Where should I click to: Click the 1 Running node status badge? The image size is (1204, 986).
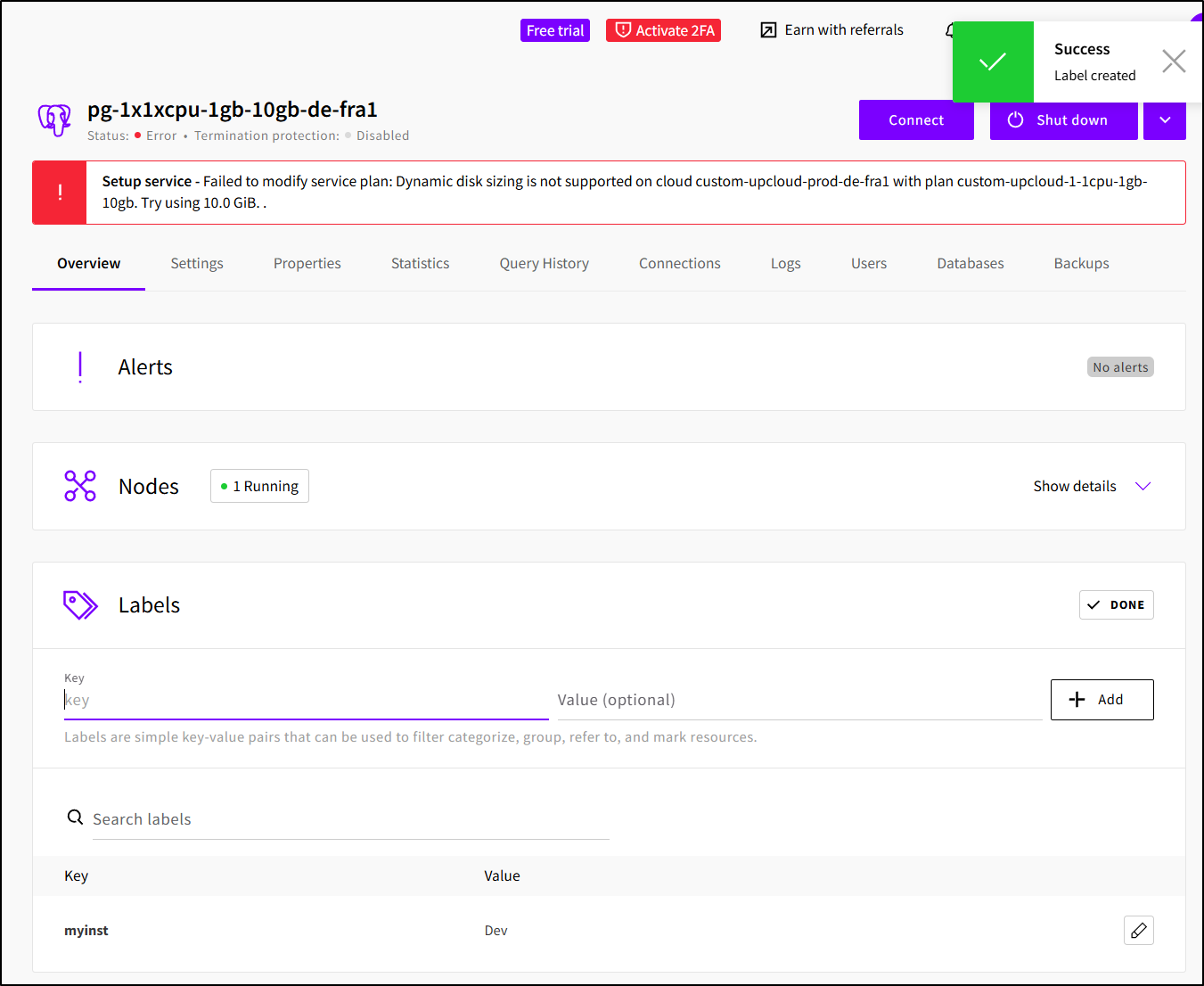coord(259,486)
